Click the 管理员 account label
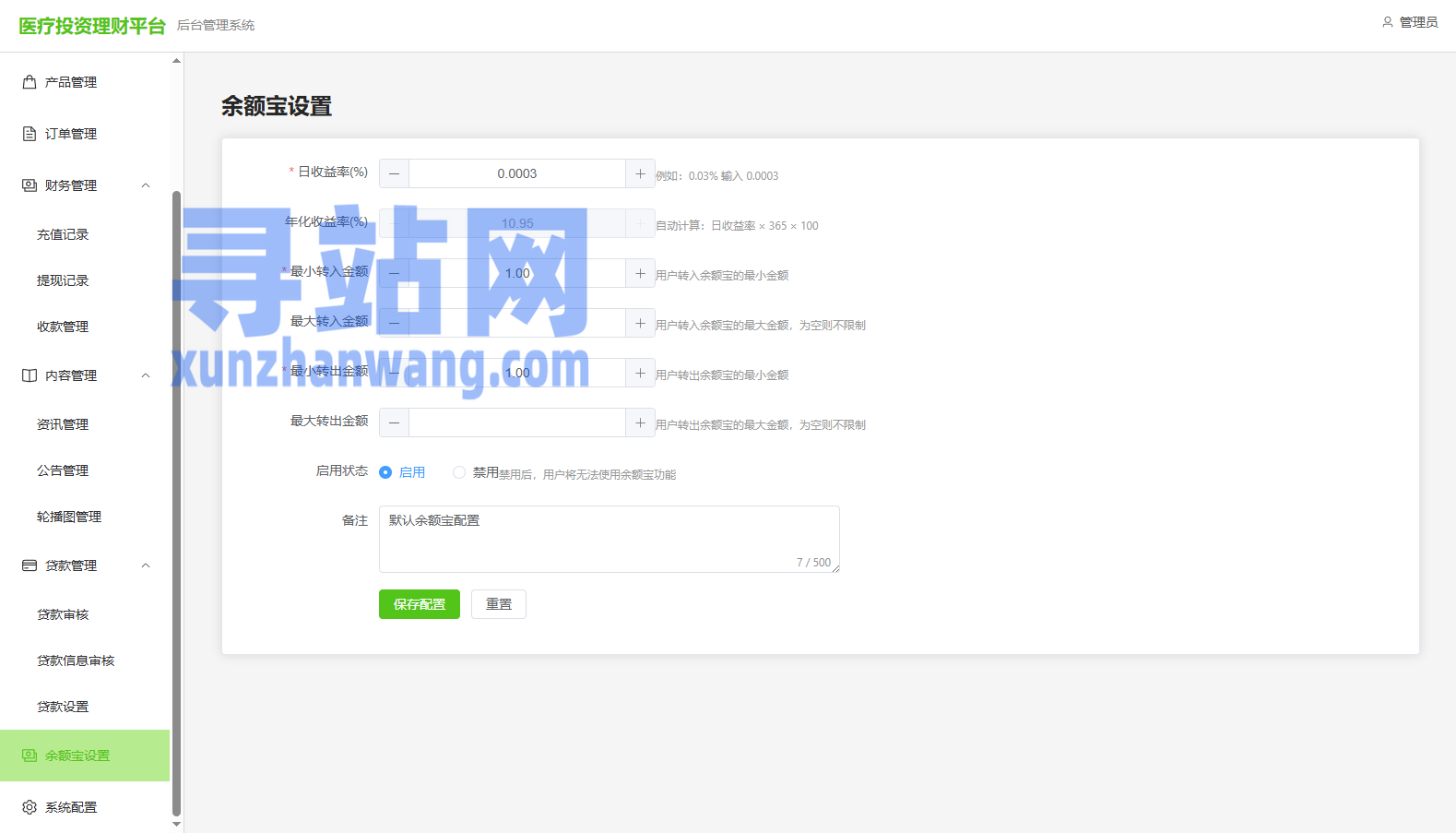The image size is (1456, 833). click(x=1418, y=22)
